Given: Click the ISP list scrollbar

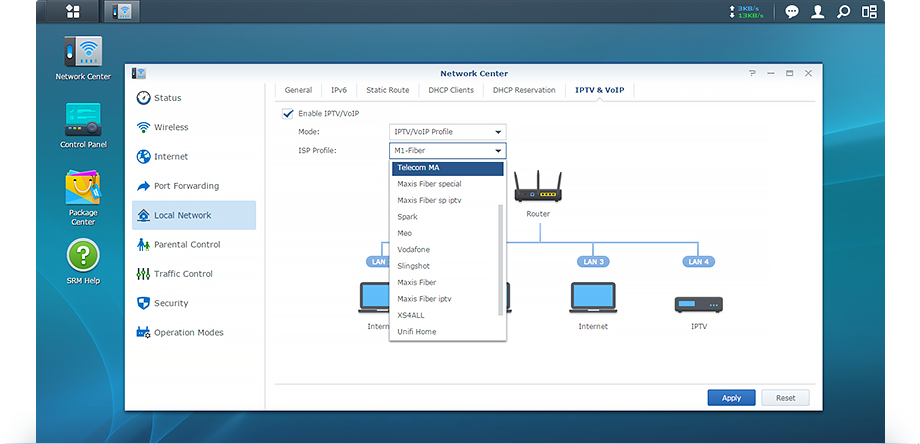Looking at the screenshot, I should pos(501,259).
